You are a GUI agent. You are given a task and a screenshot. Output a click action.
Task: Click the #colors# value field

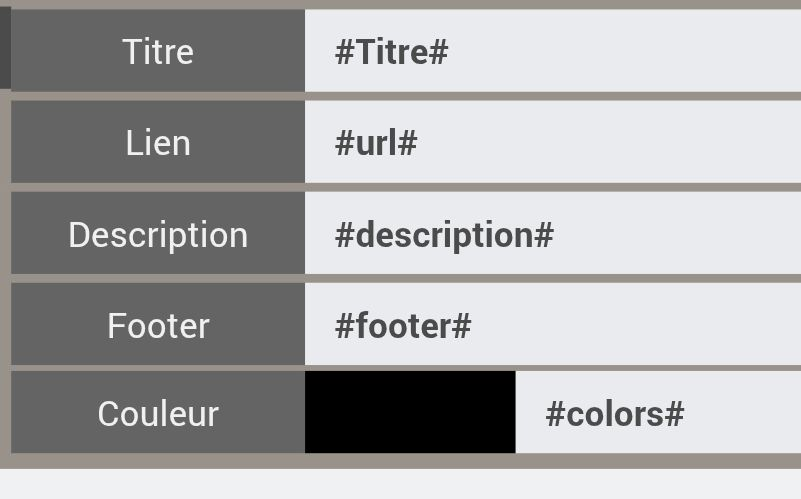(x=700, y=413)
